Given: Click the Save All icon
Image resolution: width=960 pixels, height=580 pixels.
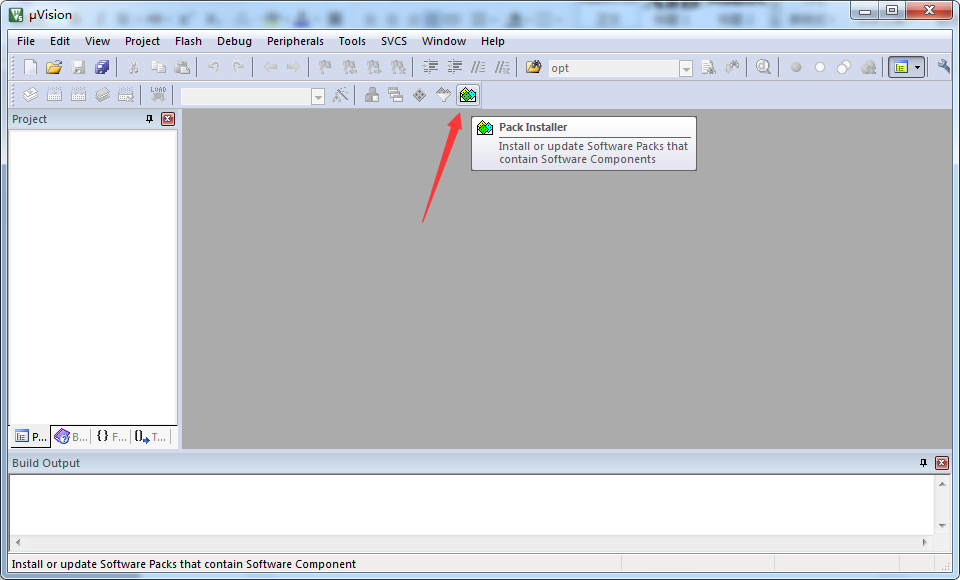Looking at the screenshot, I should click(102, 67).
